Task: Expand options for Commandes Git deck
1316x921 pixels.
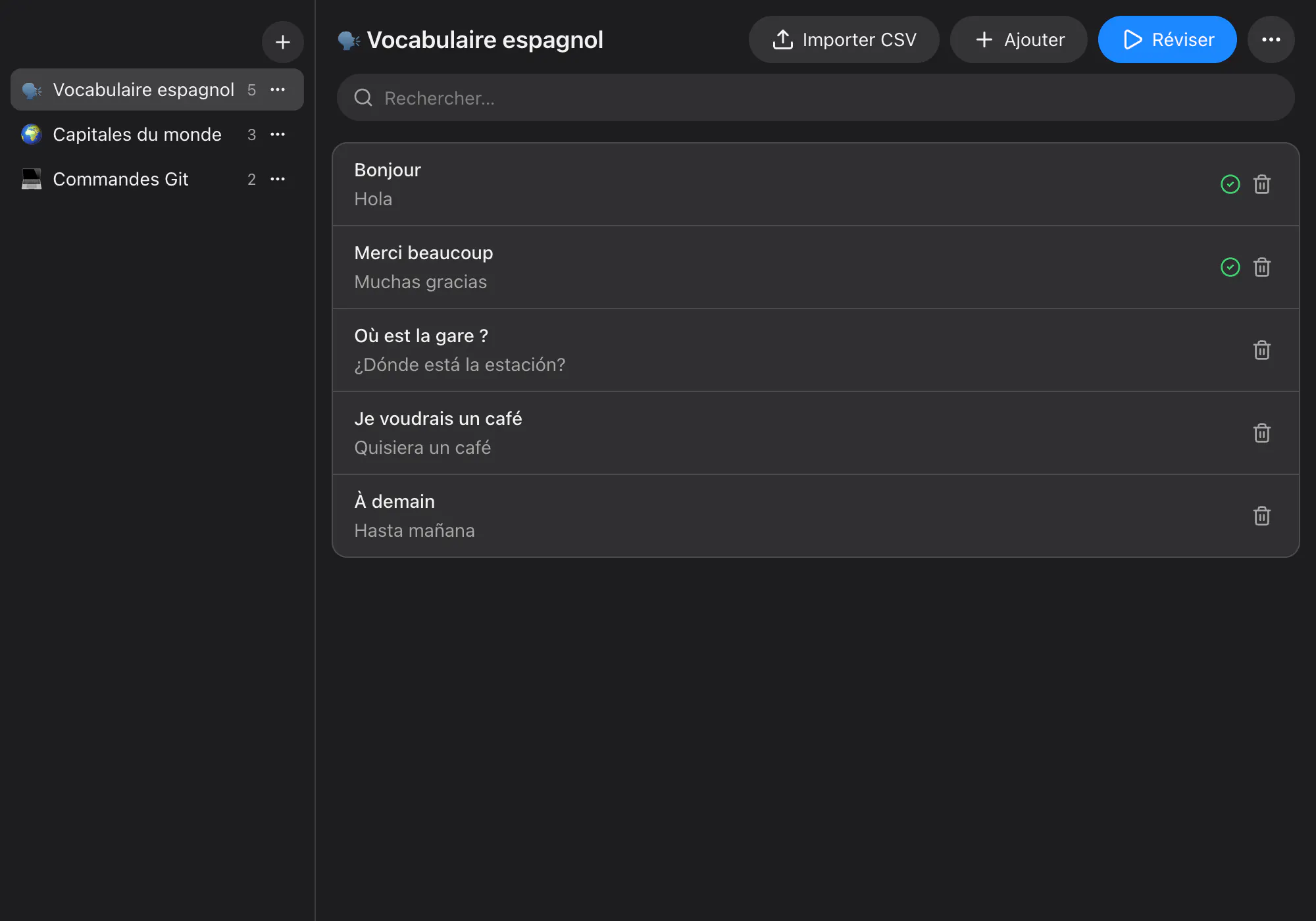Action: pos(278,179)
